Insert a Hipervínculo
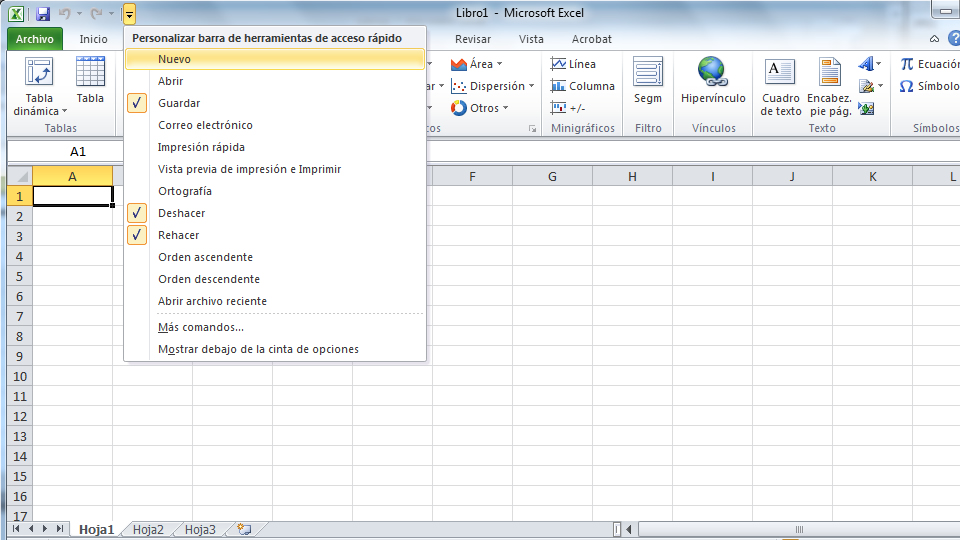This screenshot has width=960, height=540. (x=713, y=80)
